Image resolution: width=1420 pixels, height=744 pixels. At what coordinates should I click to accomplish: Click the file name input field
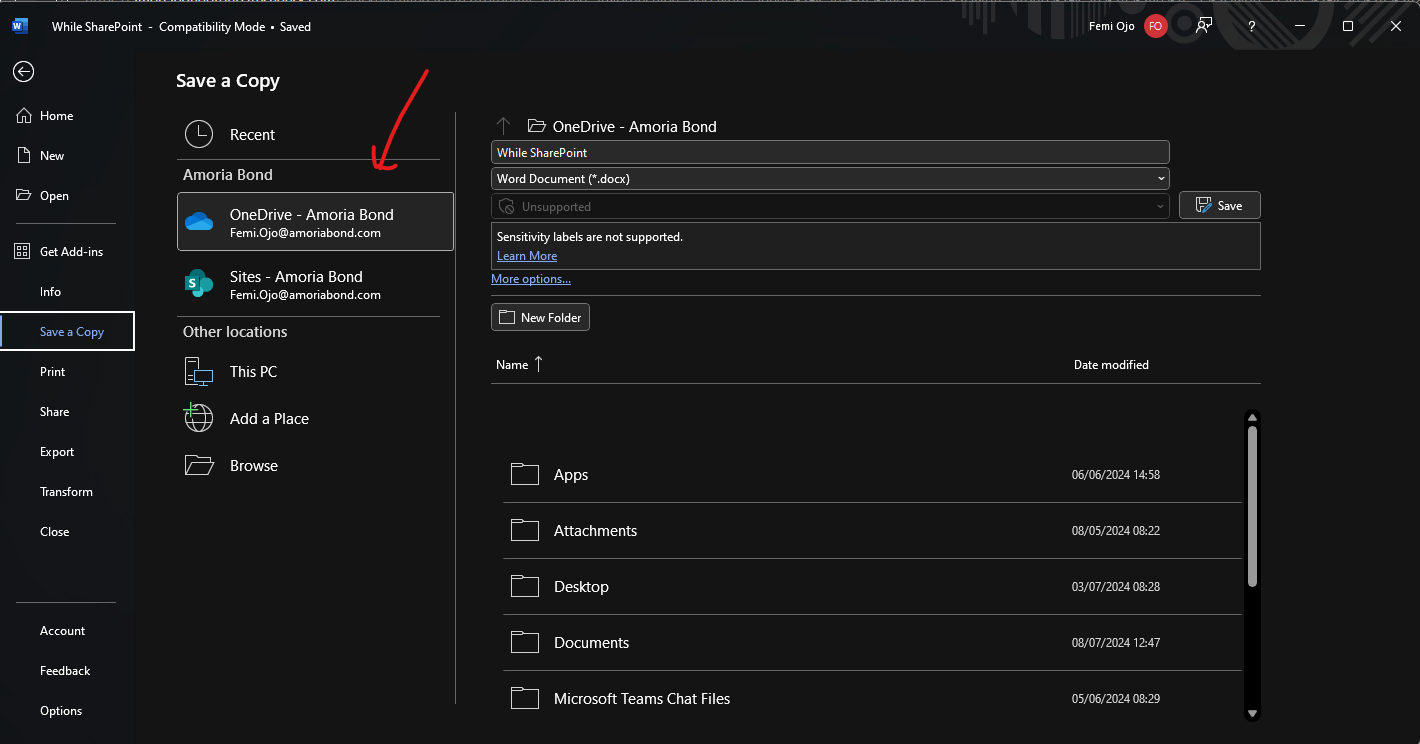pyautogui.click(x=830, y=152)
